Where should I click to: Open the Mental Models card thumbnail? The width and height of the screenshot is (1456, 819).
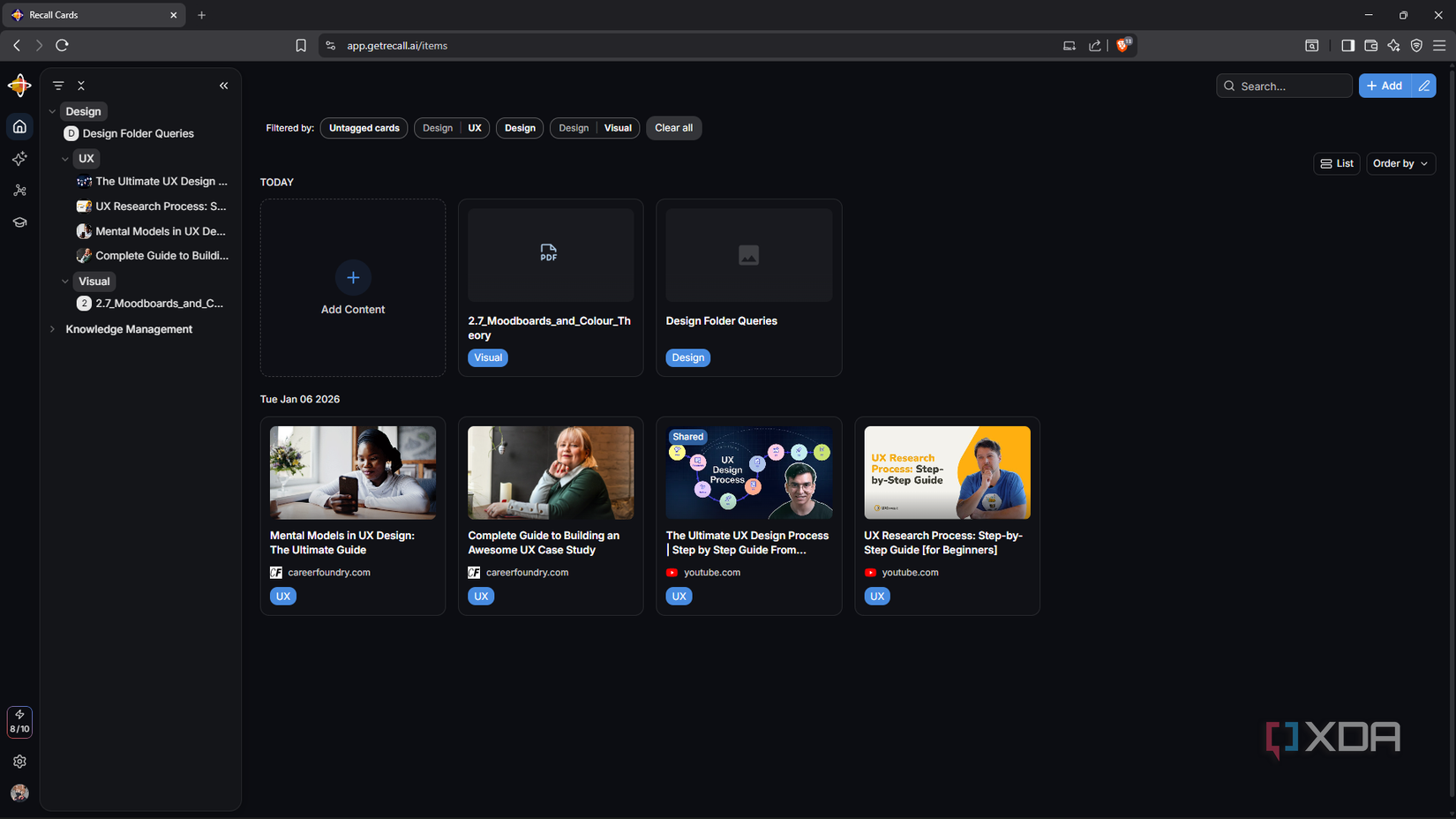353,473
